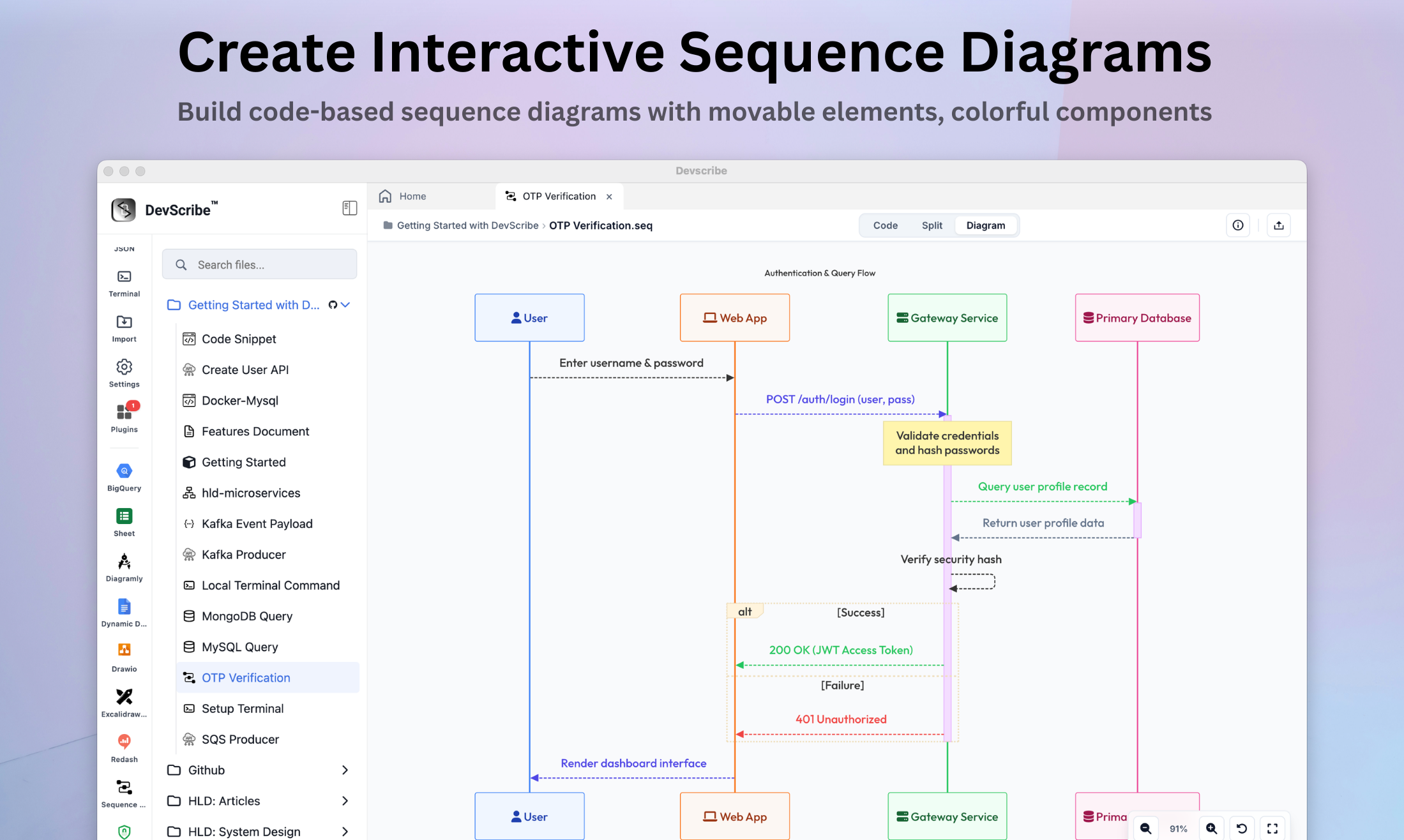The height and width of the screenshot is (840, 1404).
Task: Click the 200 OK (JWT Access Token) label
Action: (841, 650)
